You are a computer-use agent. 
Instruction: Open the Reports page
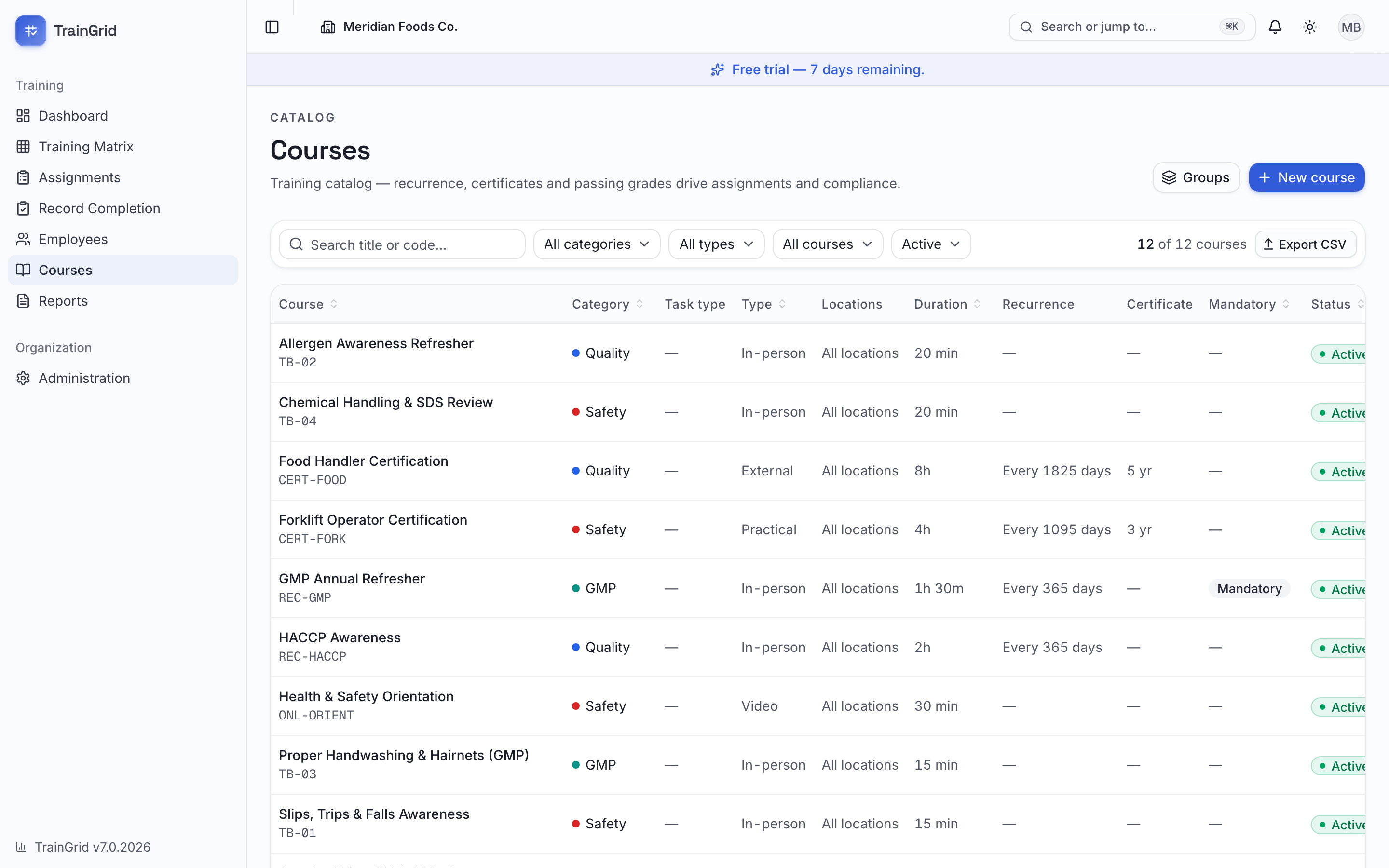(123, 301)
